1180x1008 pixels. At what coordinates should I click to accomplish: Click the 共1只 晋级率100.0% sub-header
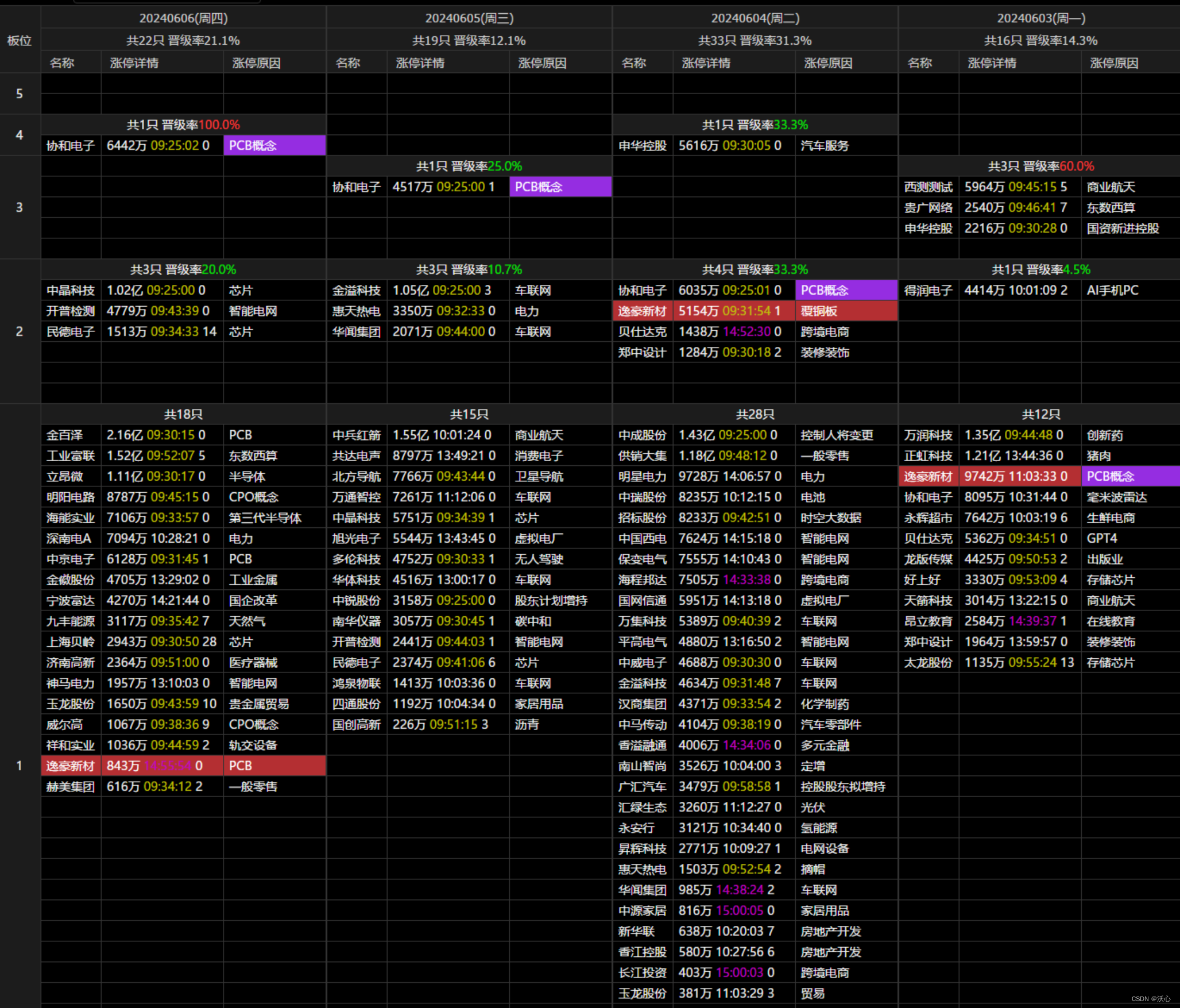pos(183,125)
